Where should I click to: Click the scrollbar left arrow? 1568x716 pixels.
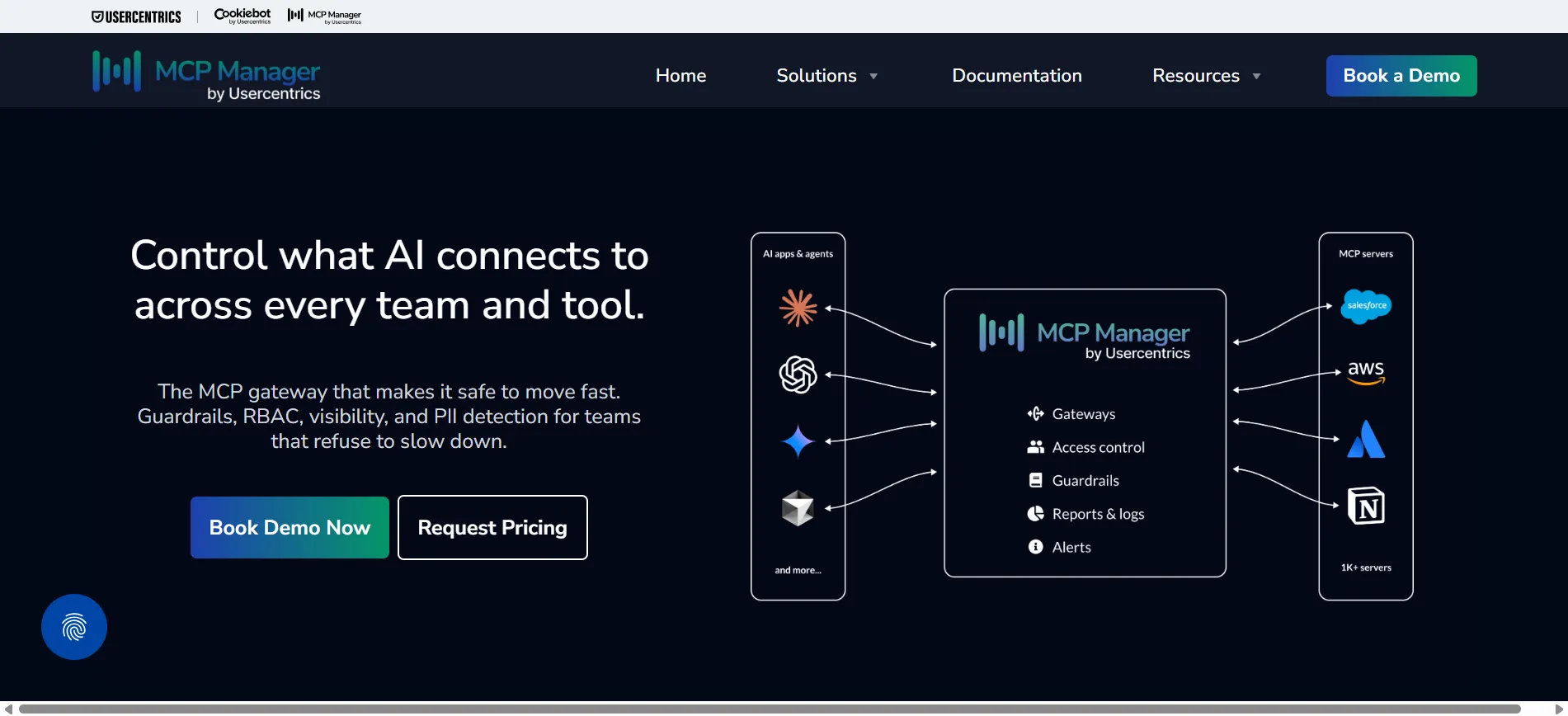(x=8, y=709)
